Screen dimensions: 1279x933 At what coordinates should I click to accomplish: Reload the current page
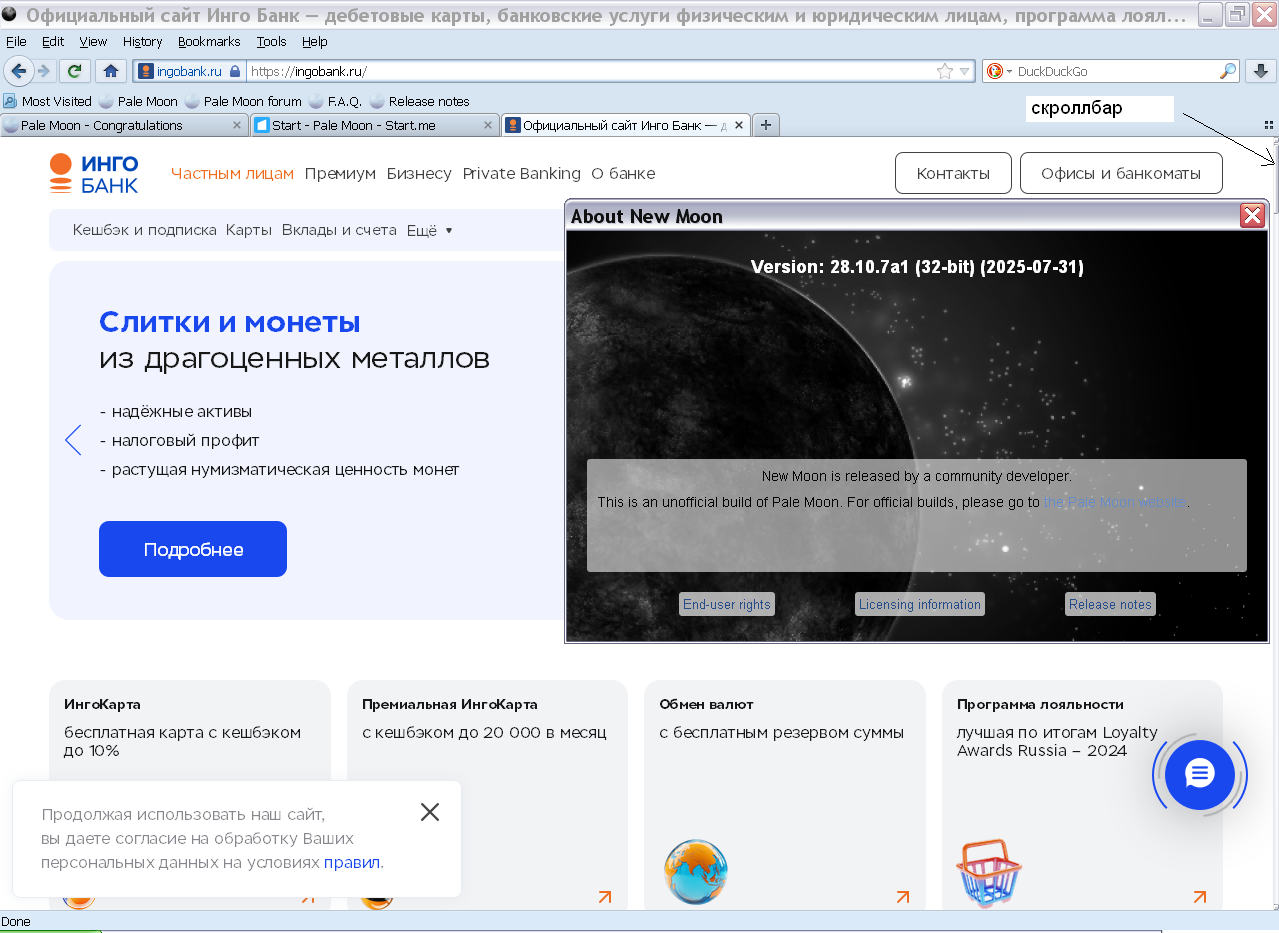[74, 71]
